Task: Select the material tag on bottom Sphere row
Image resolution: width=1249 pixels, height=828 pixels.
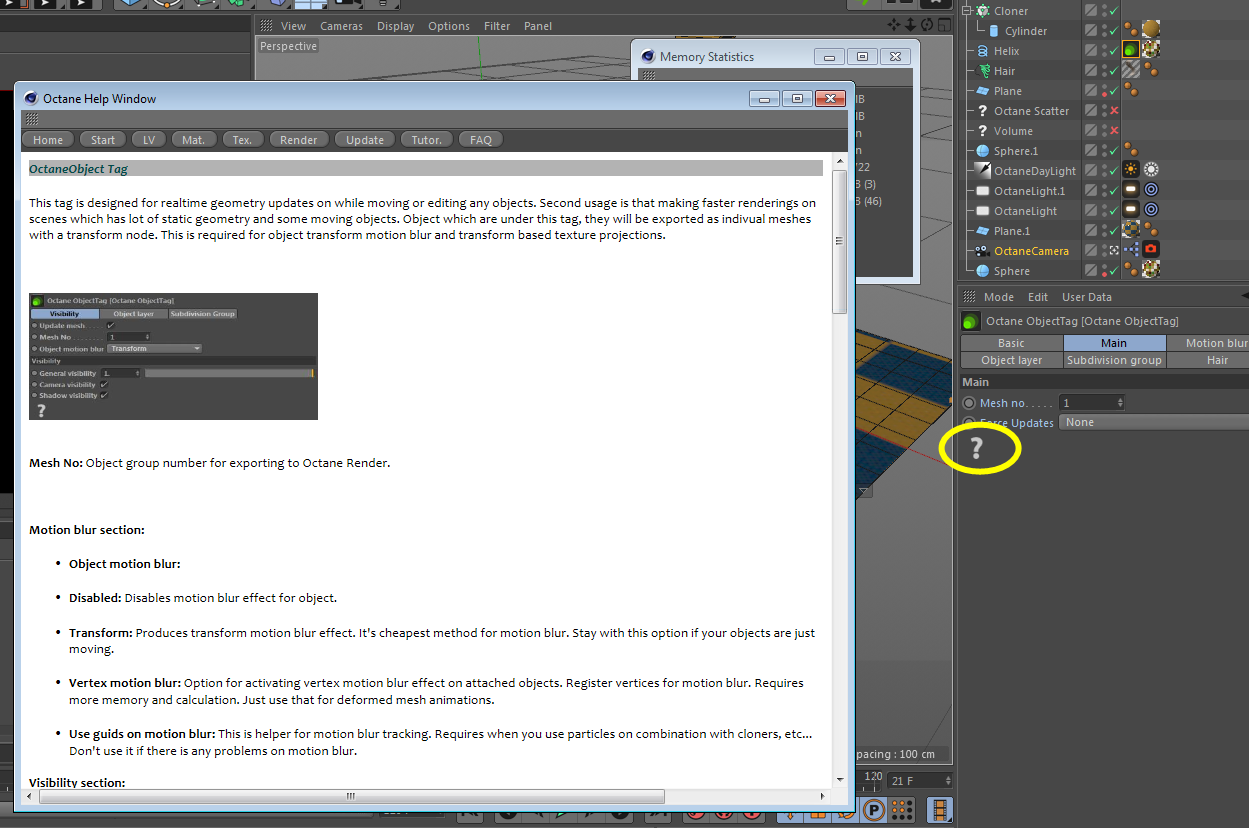Action: [x=1151, y=270]
